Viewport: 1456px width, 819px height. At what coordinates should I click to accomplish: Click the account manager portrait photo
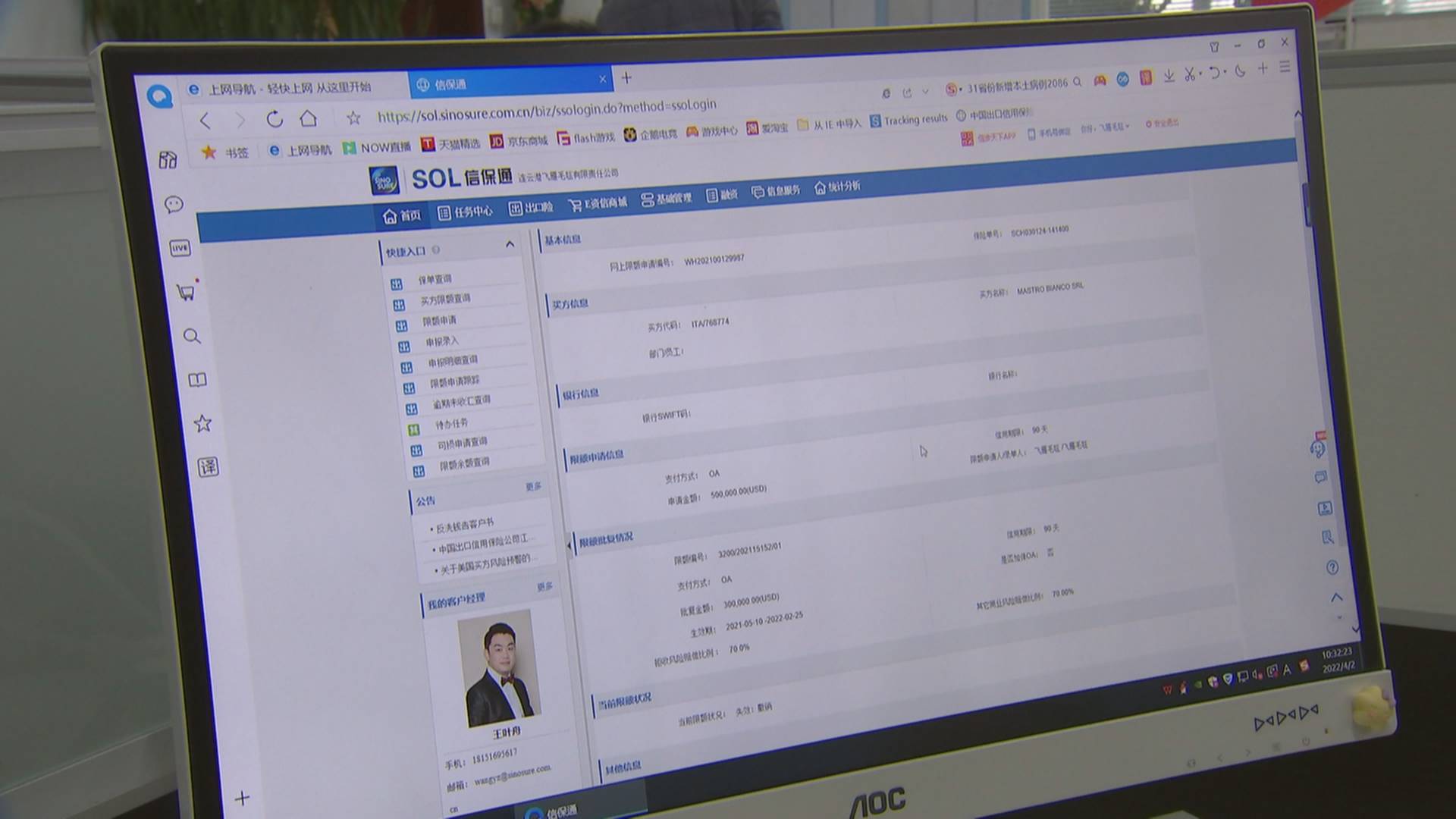pos(499,667)
